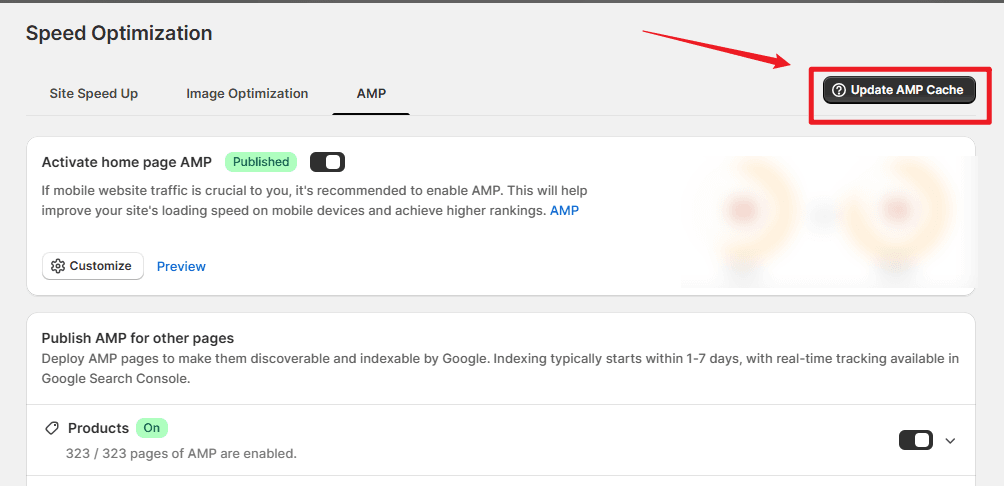Screen dimensions: 1004x486
Task: Click the help icon in Update AMP Cache
Action: tap(839, 90)
